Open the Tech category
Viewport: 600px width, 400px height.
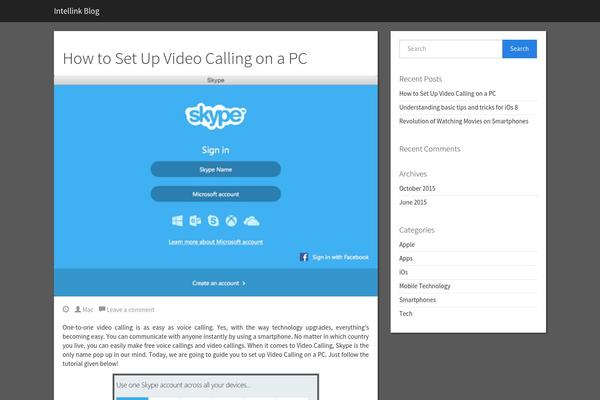coord(406,313)
